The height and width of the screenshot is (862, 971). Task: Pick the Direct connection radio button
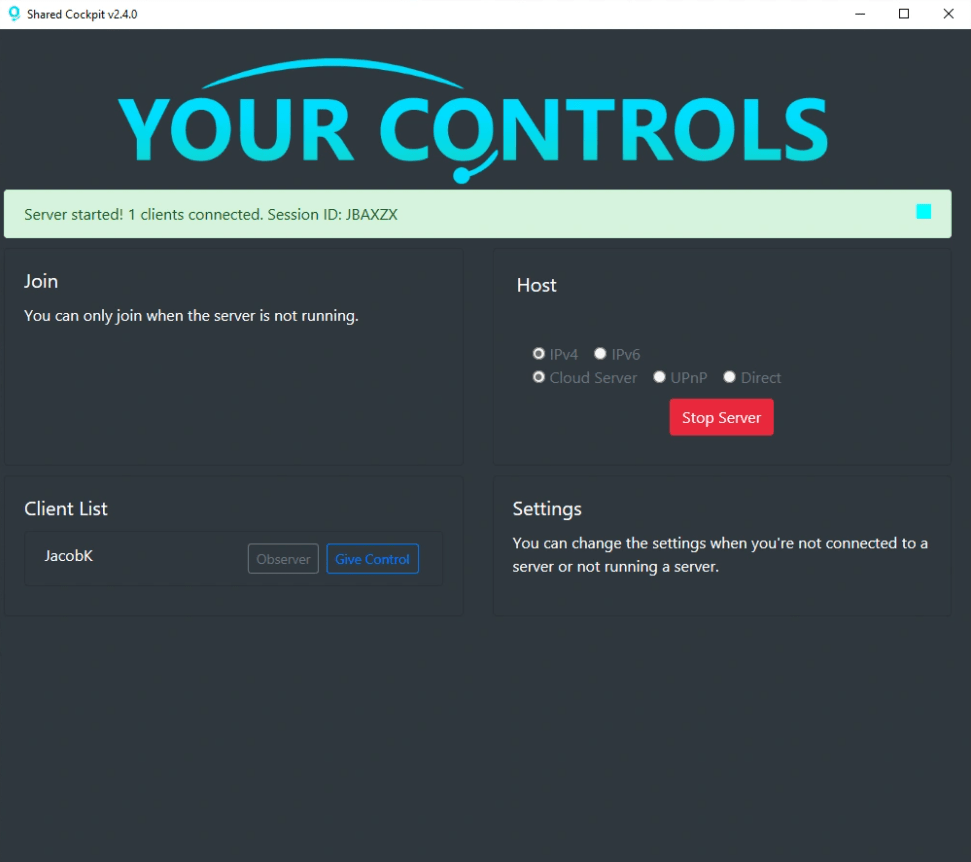click(x=730, y=378)
